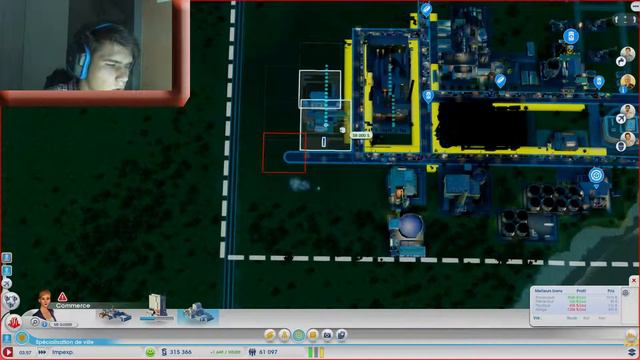
Task: Click the Meilleurs biens header
Action: click(549, 291)
